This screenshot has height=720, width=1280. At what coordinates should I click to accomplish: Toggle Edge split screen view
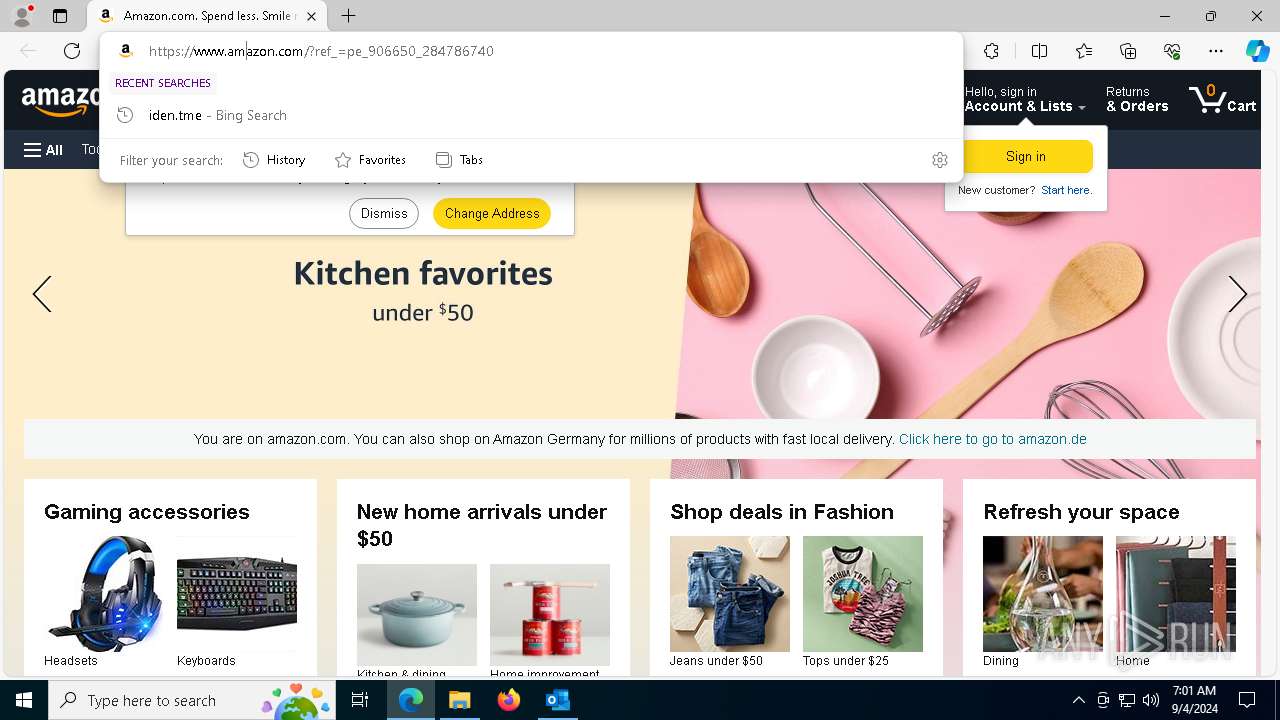[x=1039, y=51]
